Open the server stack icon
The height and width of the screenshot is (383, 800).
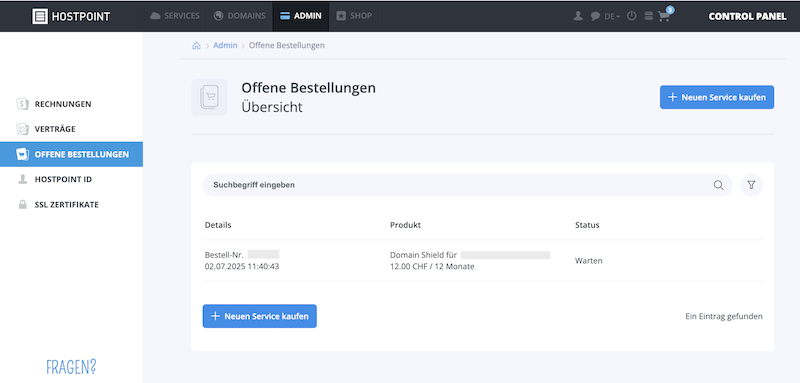click(648, 16)
